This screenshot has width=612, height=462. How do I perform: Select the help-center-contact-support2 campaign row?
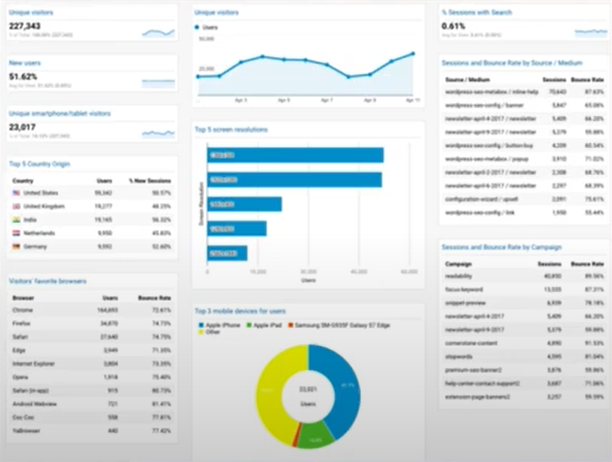pos(524,384)
